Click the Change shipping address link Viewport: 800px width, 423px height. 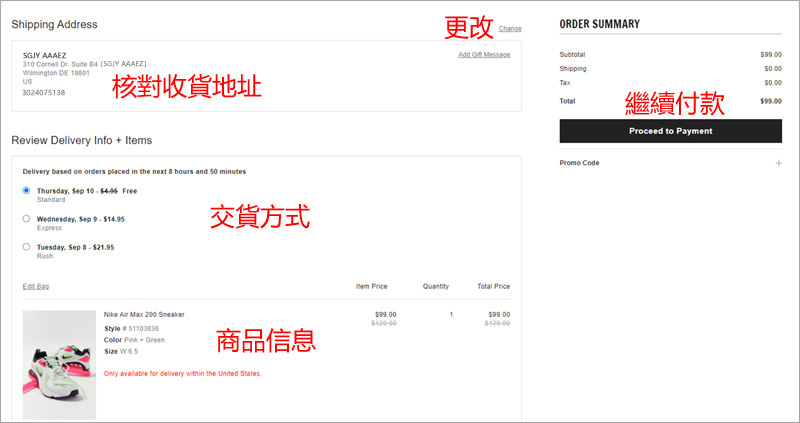tap(509, 29)
